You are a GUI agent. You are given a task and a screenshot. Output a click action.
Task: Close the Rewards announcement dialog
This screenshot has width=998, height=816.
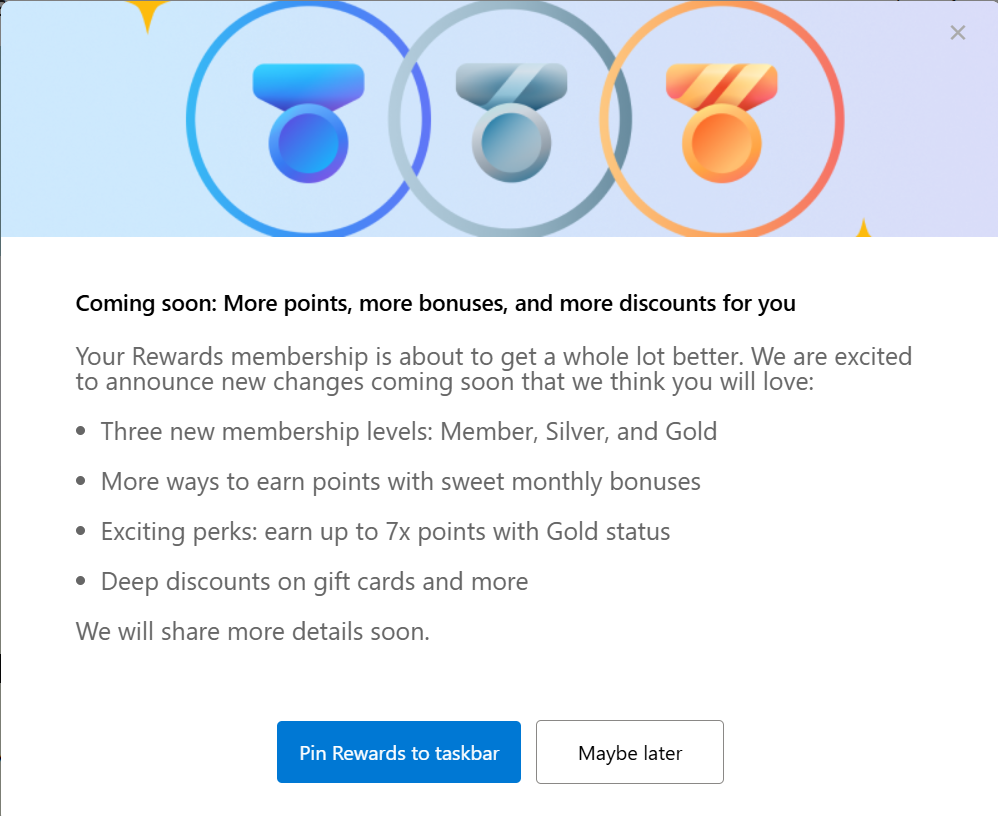coord(957,32)
